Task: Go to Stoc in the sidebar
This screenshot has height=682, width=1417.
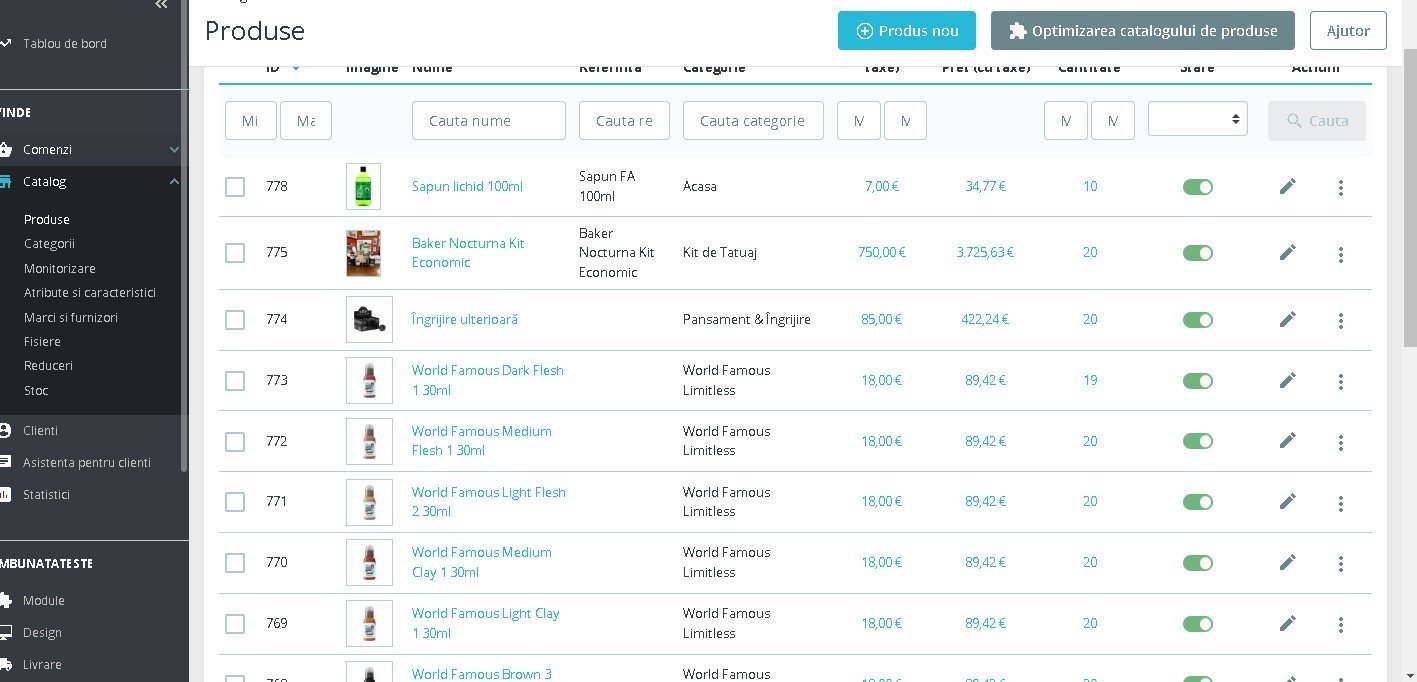Action: [x=36, y=390]
